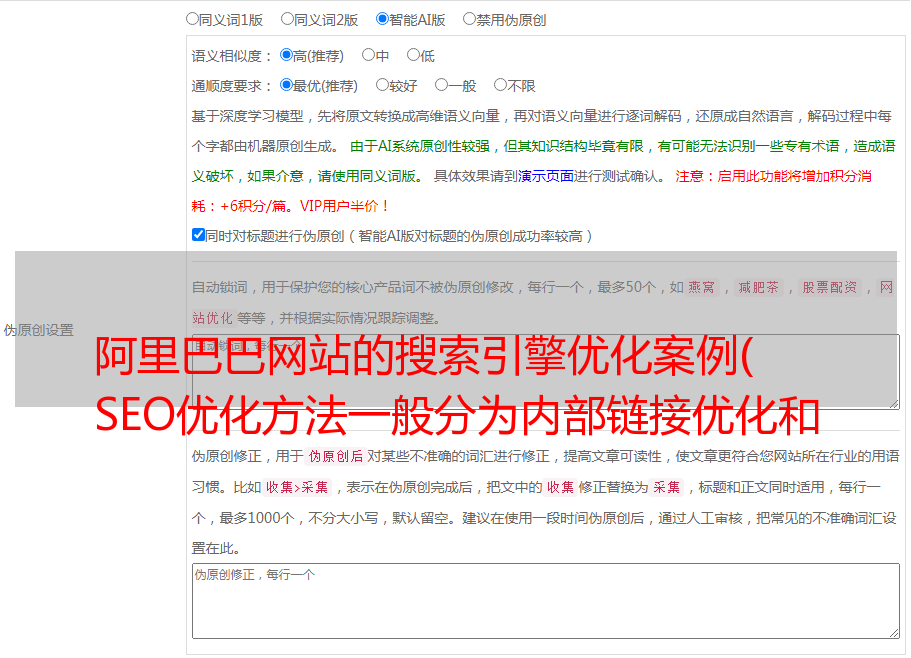Image resolution: width=911 pixels, height=658 pixels.
Task: Set 语义相似度 to 高(推荐)
Action: coord(286,55)
